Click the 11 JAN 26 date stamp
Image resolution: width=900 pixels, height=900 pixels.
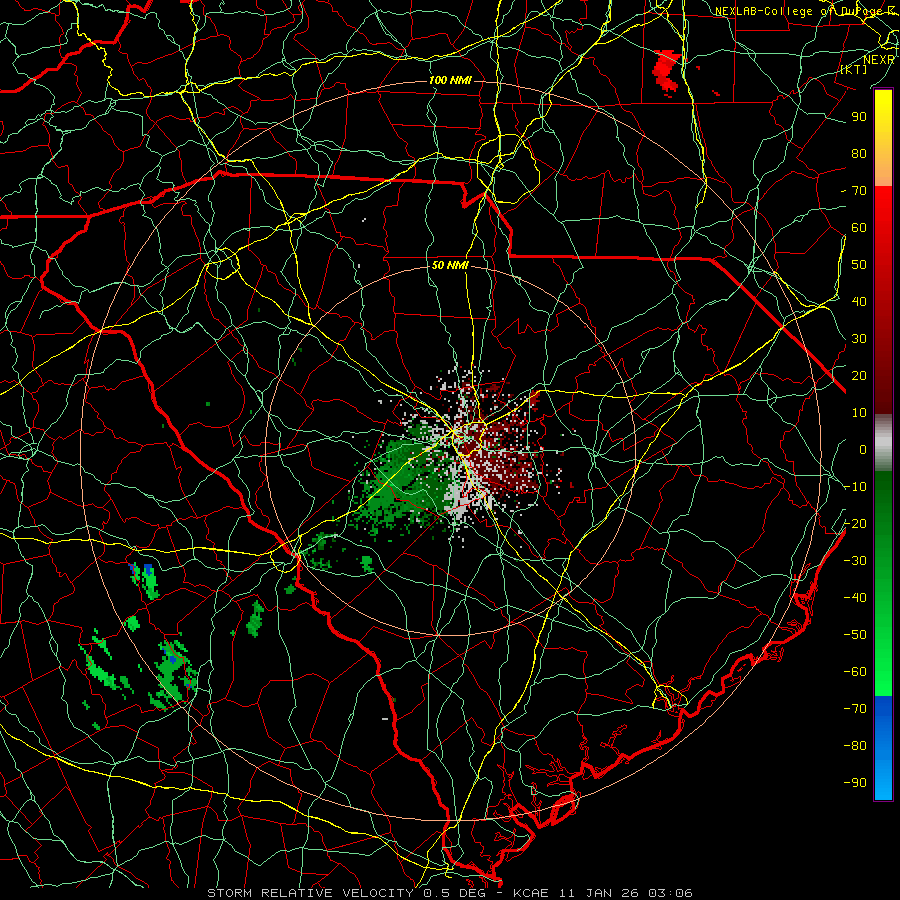[599, 893]
